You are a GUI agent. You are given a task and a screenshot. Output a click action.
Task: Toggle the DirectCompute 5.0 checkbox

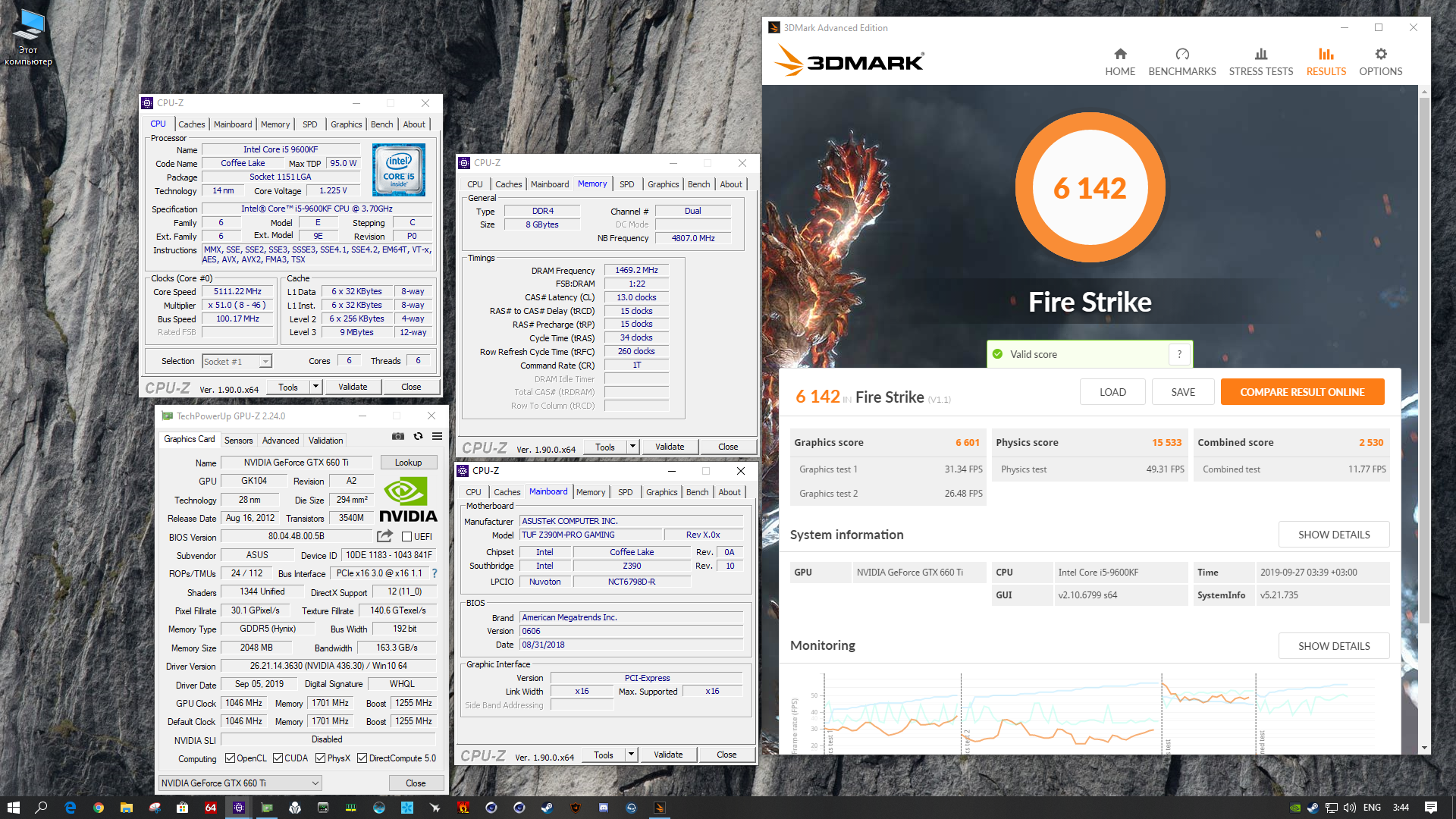click(362, 758)
